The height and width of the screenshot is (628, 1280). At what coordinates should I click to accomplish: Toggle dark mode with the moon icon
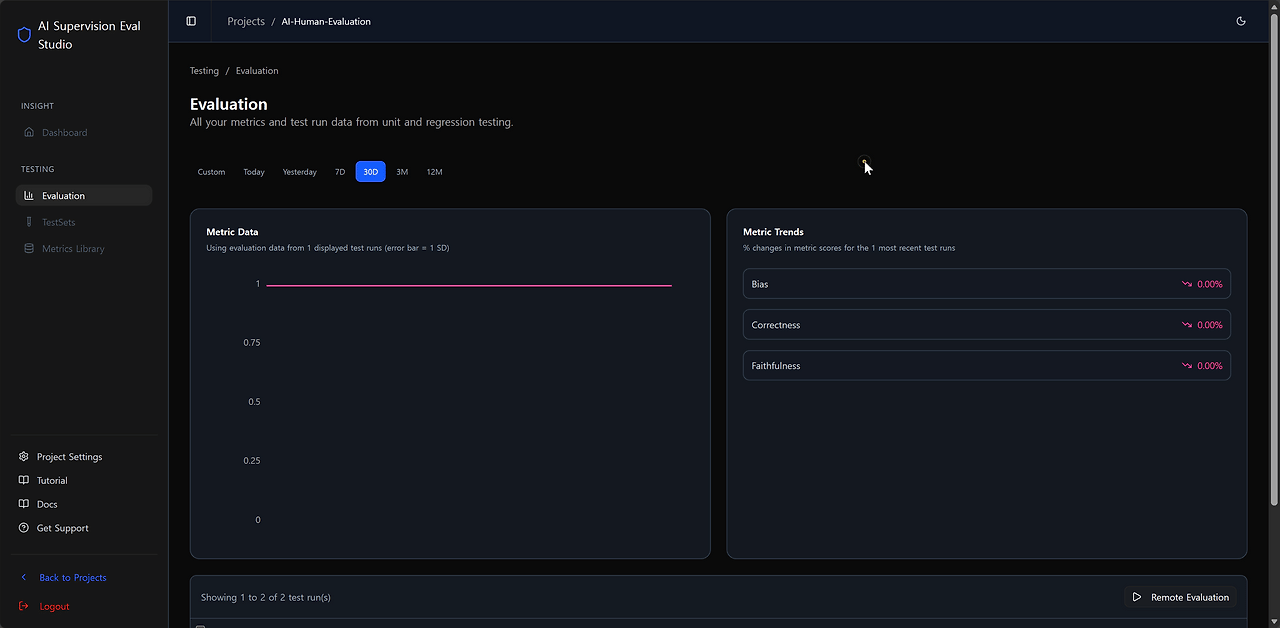(x=1241, y=20)
